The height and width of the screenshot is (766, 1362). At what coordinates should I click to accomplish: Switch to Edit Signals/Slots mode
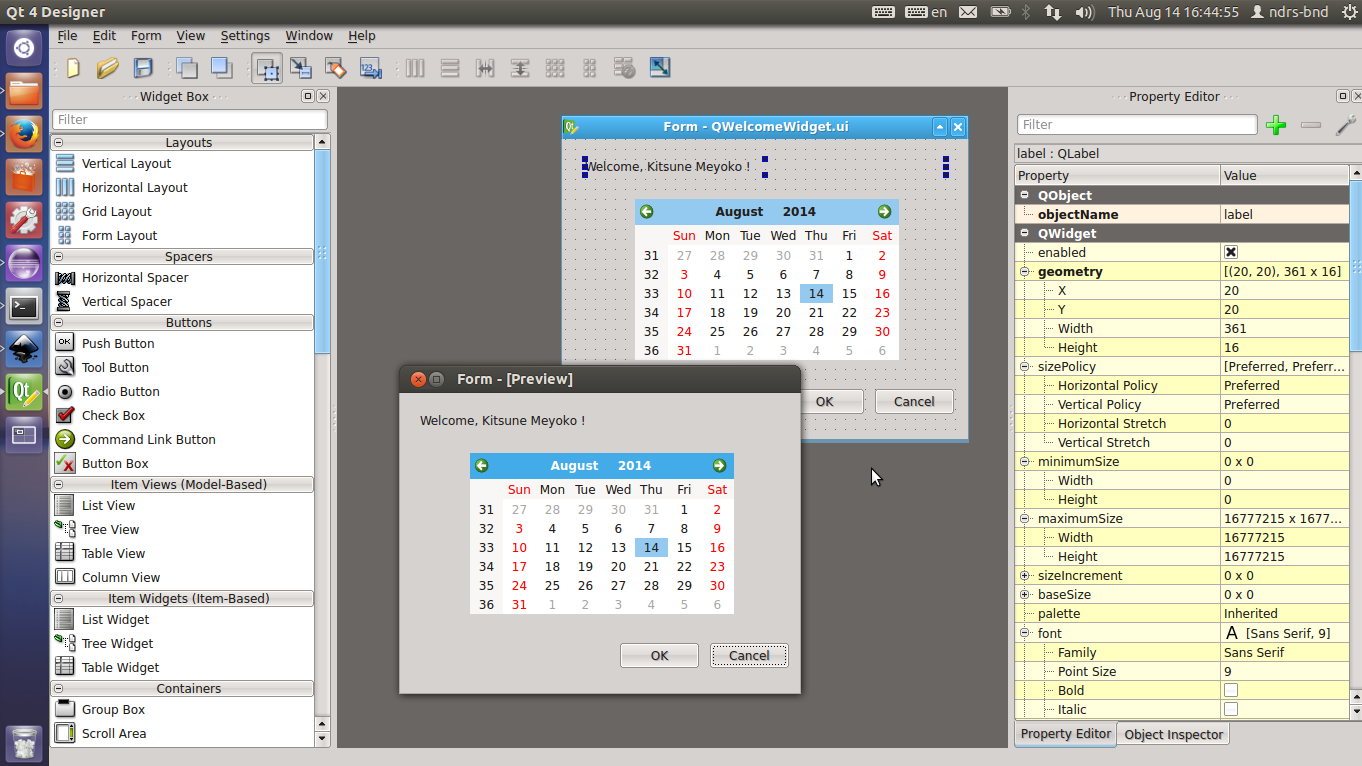click(301, 68)
